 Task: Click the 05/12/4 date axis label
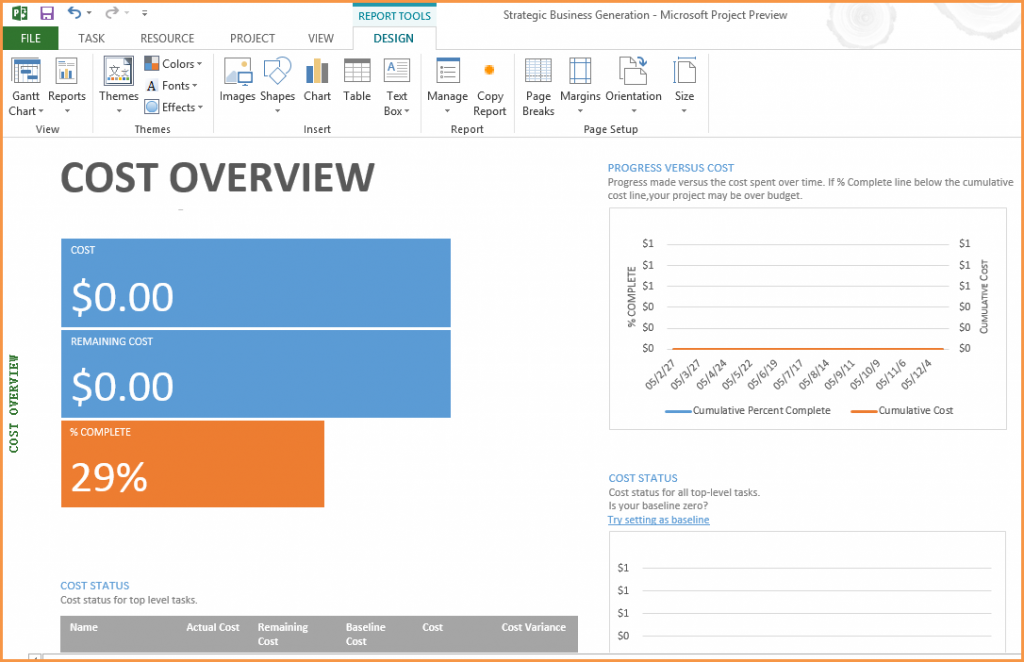point(916,374)
